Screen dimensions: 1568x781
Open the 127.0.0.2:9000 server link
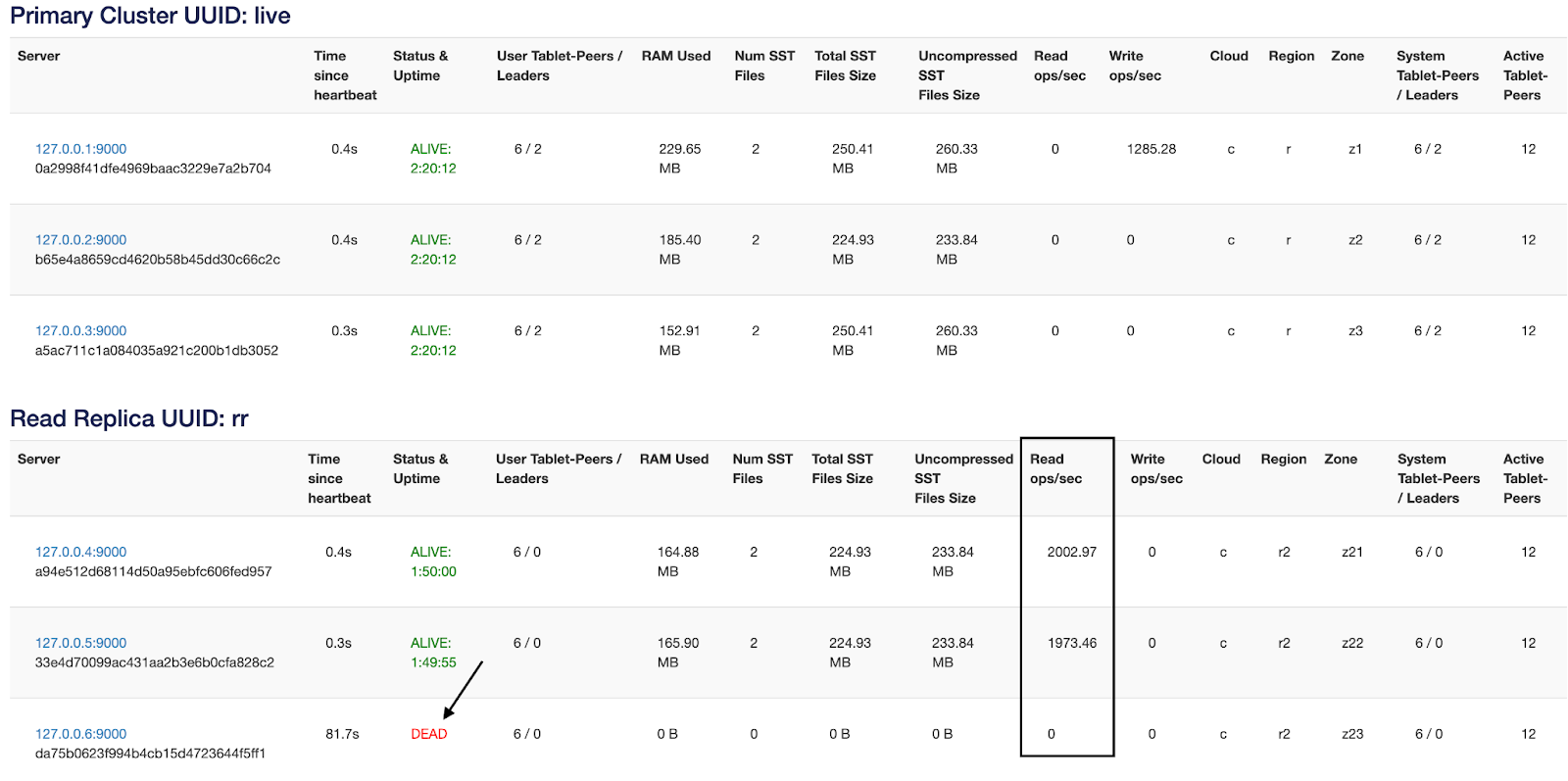pyautogui.click(x=80, y=240)
